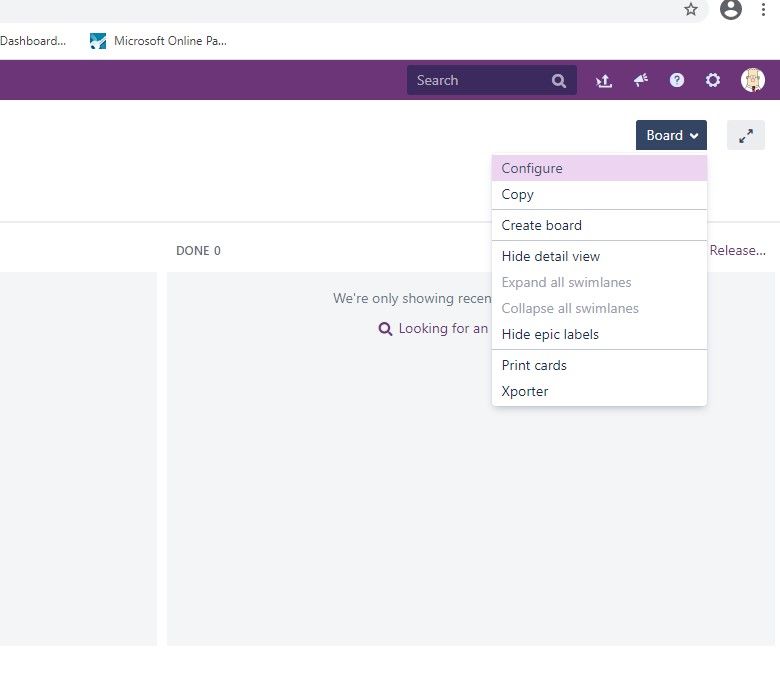Click the bookmark star icon

[690, 9]
